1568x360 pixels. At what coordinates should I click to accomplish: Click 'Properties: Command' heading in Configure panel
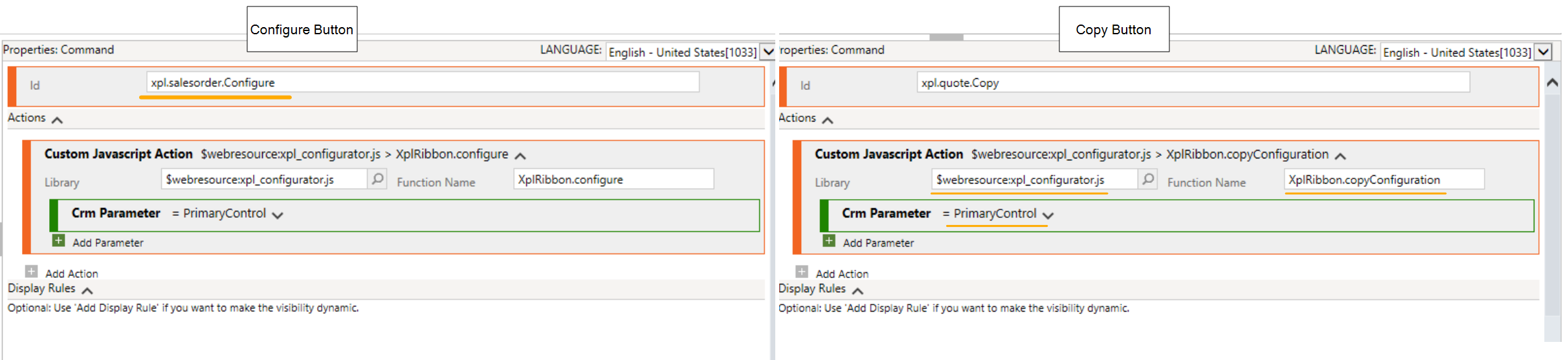(58, 50)
